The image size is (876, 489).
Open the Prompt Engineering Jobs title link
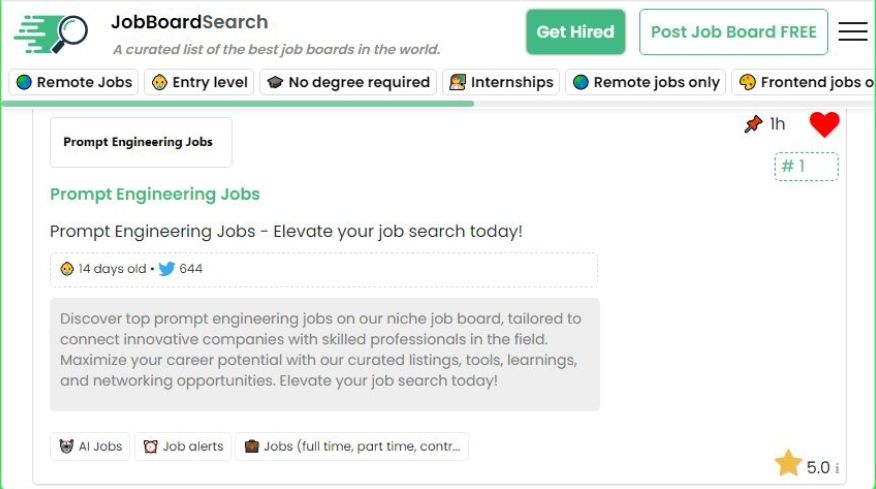pyautogui.click(x=155, y=194)
